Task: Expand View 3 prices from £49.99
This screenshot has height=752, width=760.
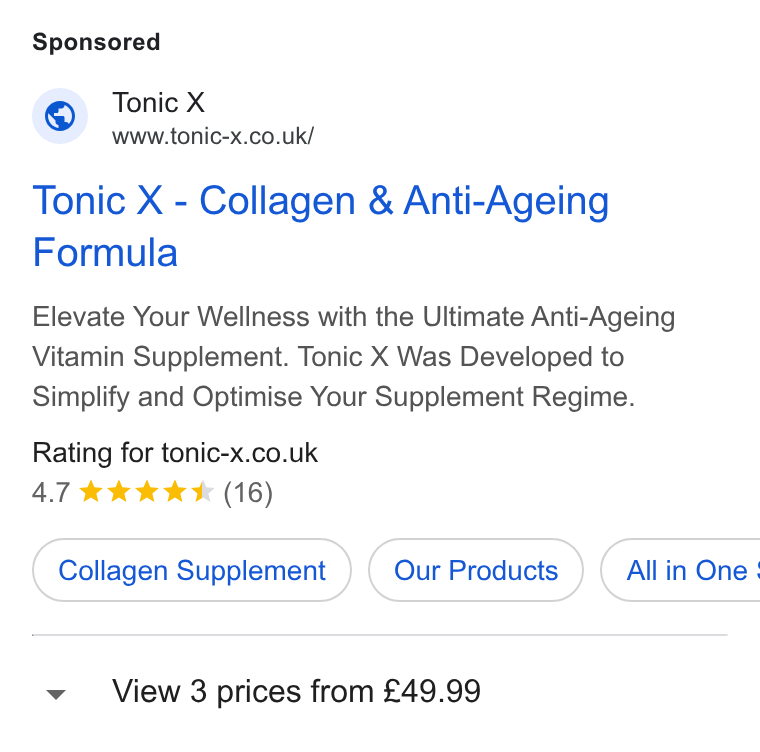Action: (297, 691)
